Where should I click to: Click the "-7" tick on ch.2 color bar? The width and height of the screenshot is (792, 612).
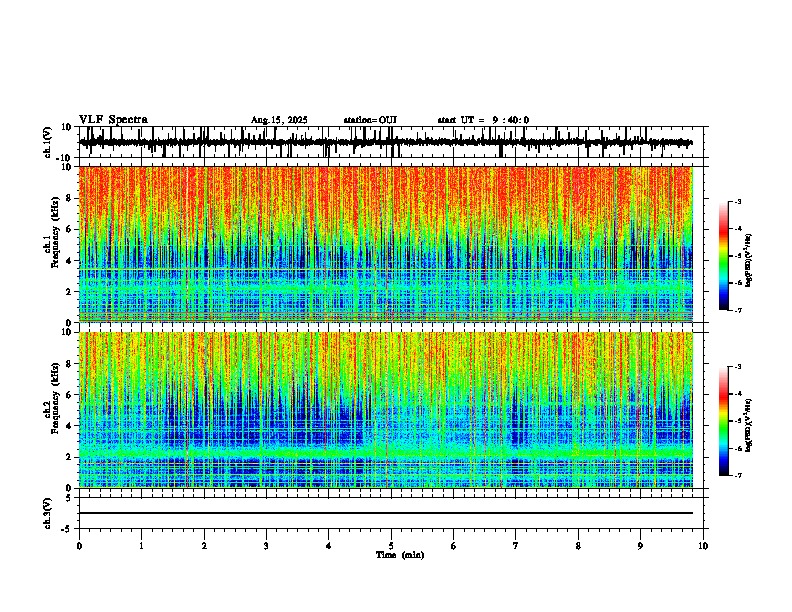click(738, 475)
